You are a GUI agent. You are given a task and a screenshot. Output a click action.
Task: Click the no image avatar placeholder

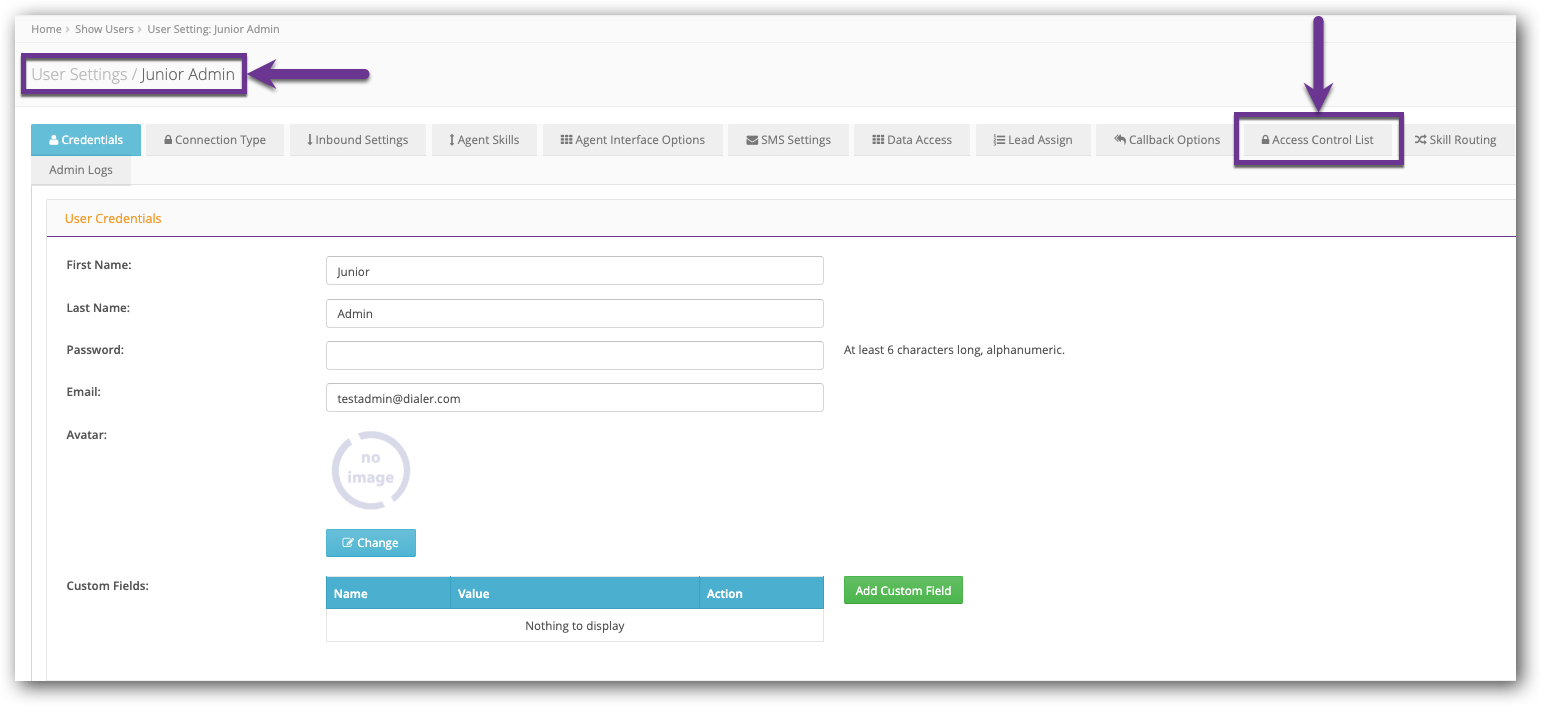(x=371, y=471)
